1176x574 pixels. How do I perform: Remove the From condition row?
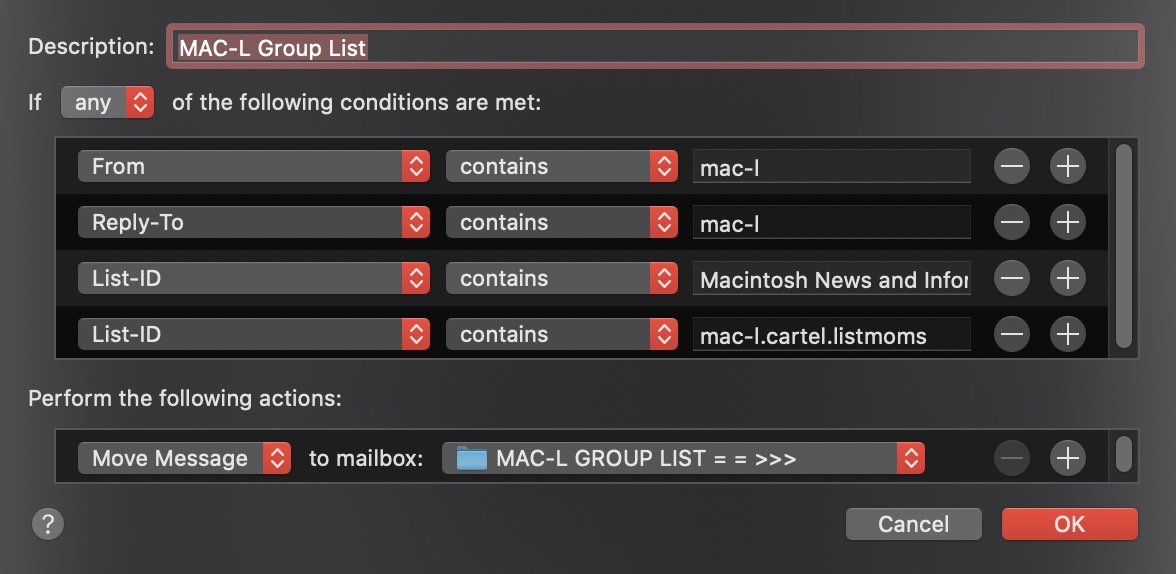[x=1012, y=167]
